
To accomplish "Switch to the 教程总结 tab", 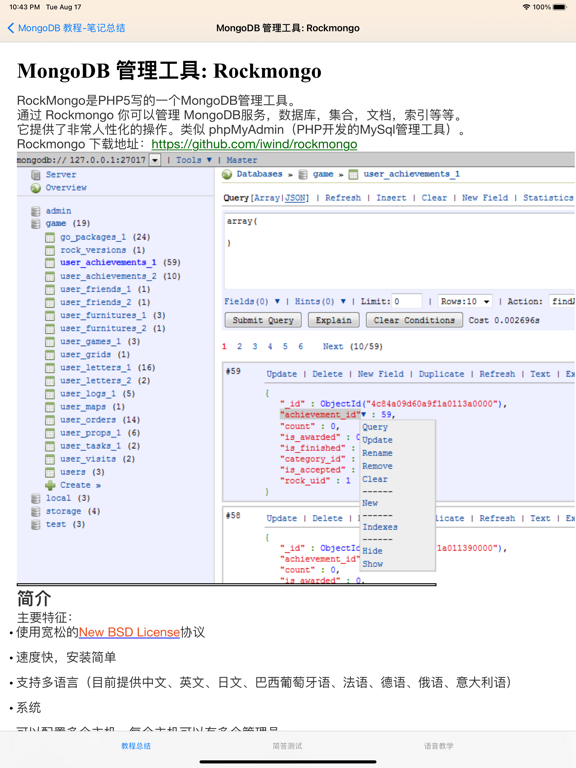I will (x=136, y=746).
